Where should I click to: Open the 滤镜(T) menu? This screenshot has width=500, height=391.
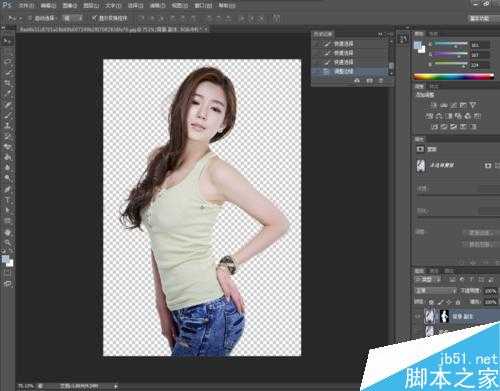158,6
